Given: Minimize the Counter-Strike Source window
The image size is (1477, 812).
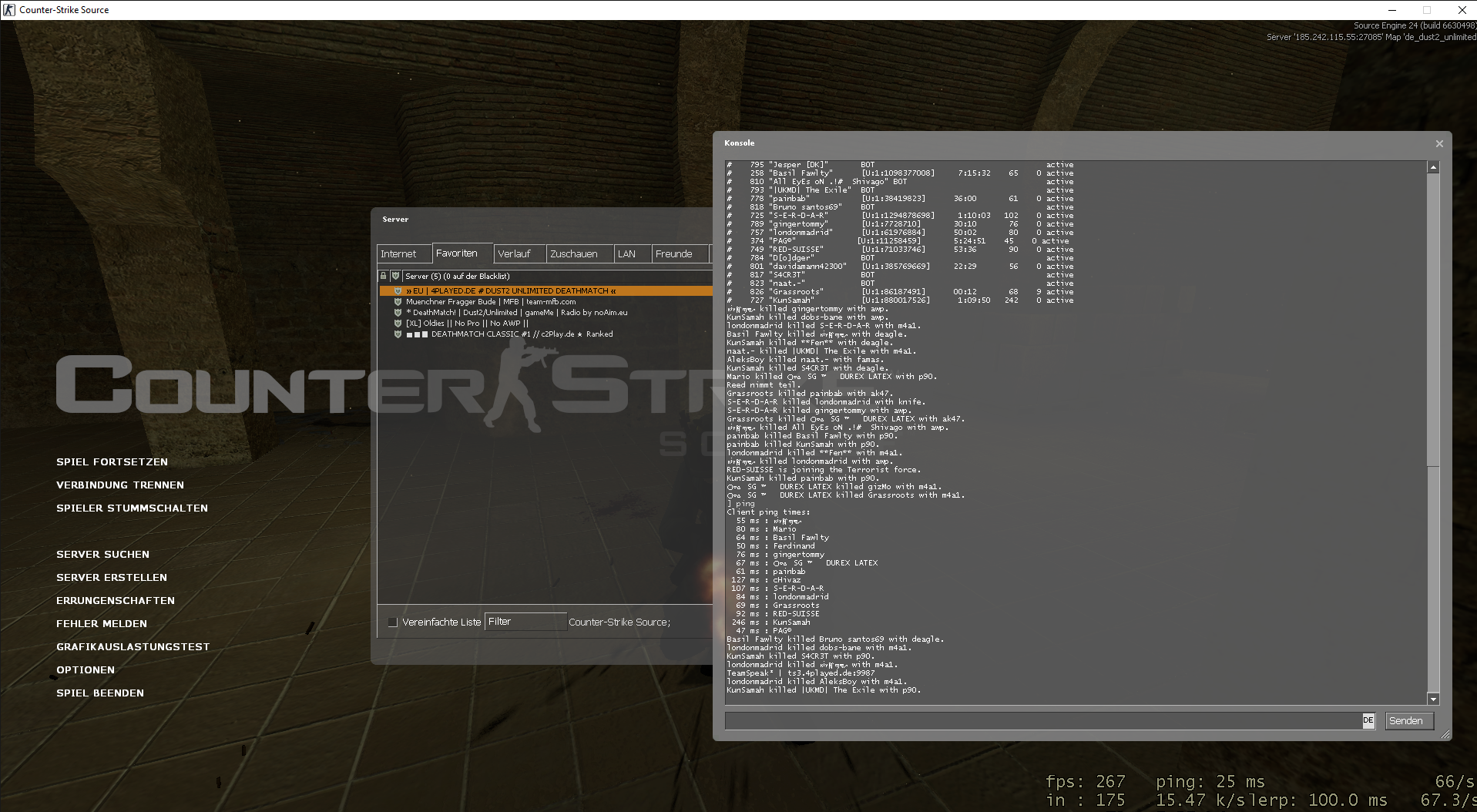Looking at the screenshot, I should (x=1391, y=10).
